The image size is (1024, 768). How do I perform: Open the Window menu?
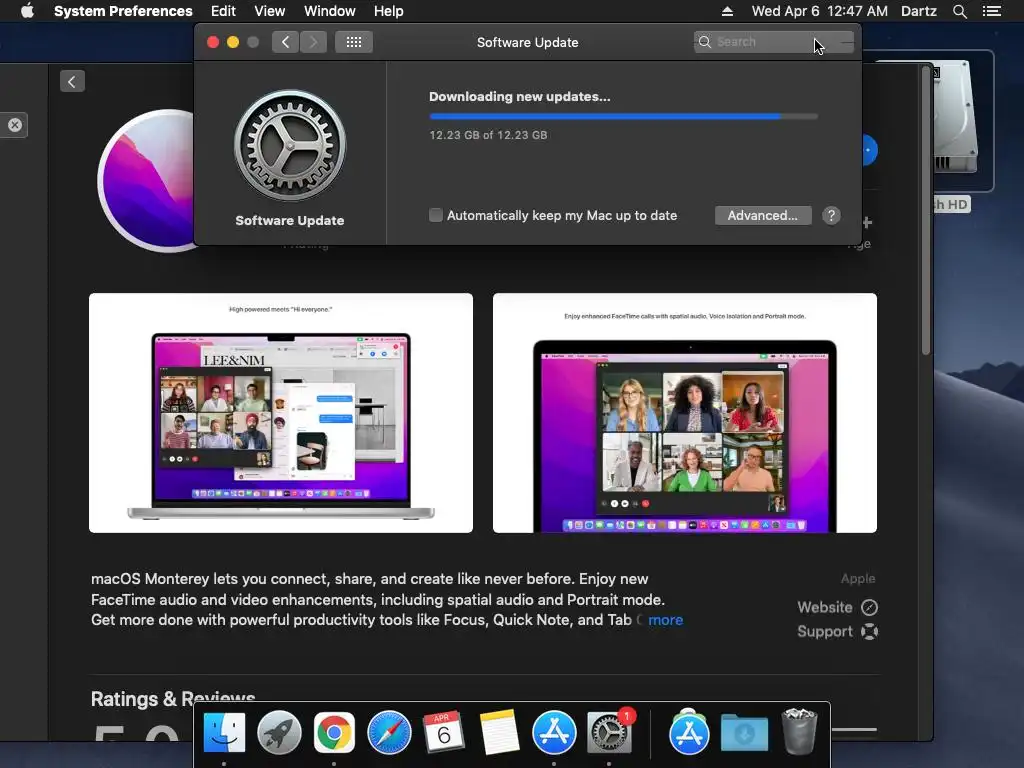point(329,11)
